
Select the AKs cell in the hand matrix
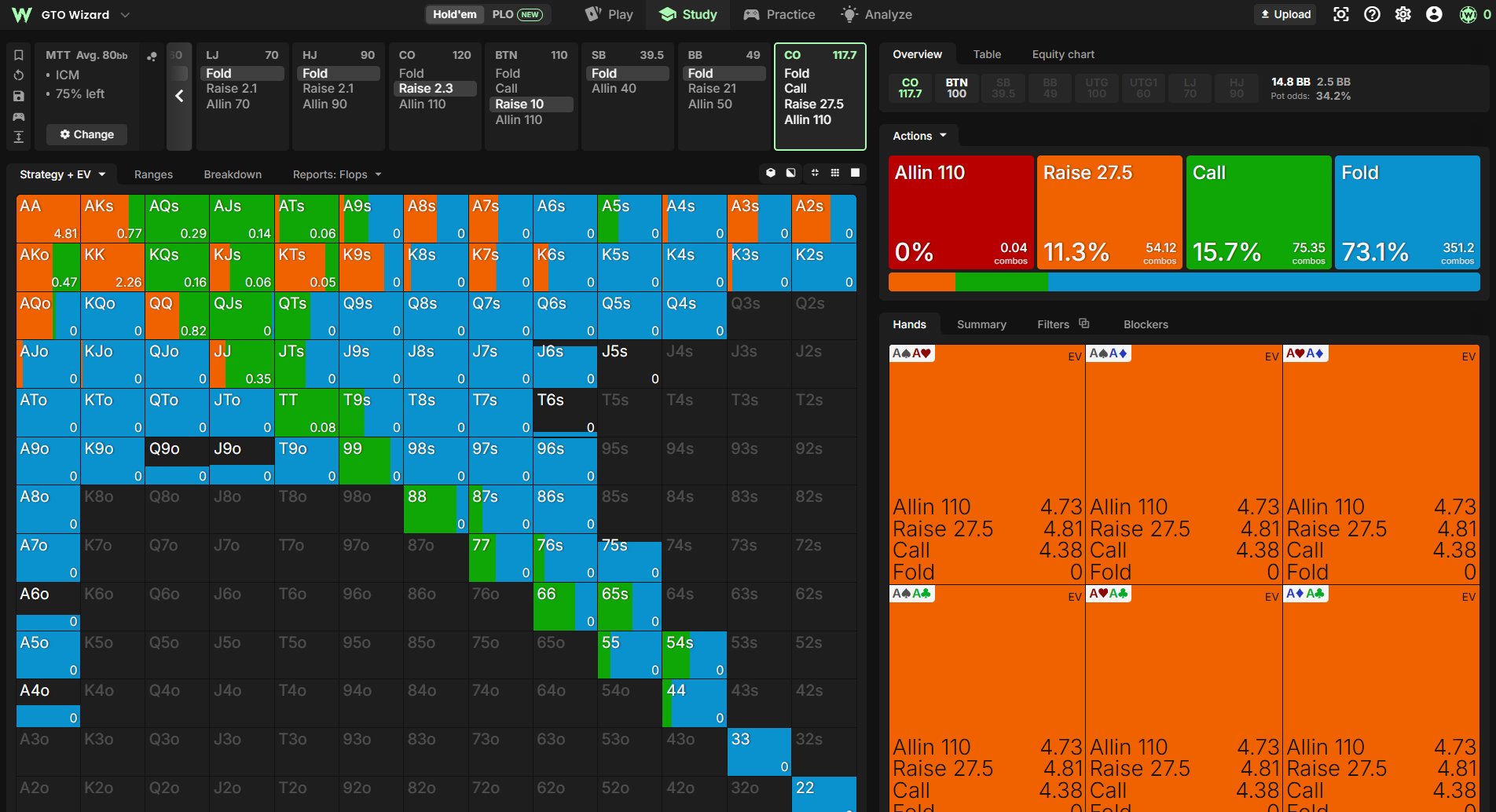pyautogui.click(x=112, y=219)
